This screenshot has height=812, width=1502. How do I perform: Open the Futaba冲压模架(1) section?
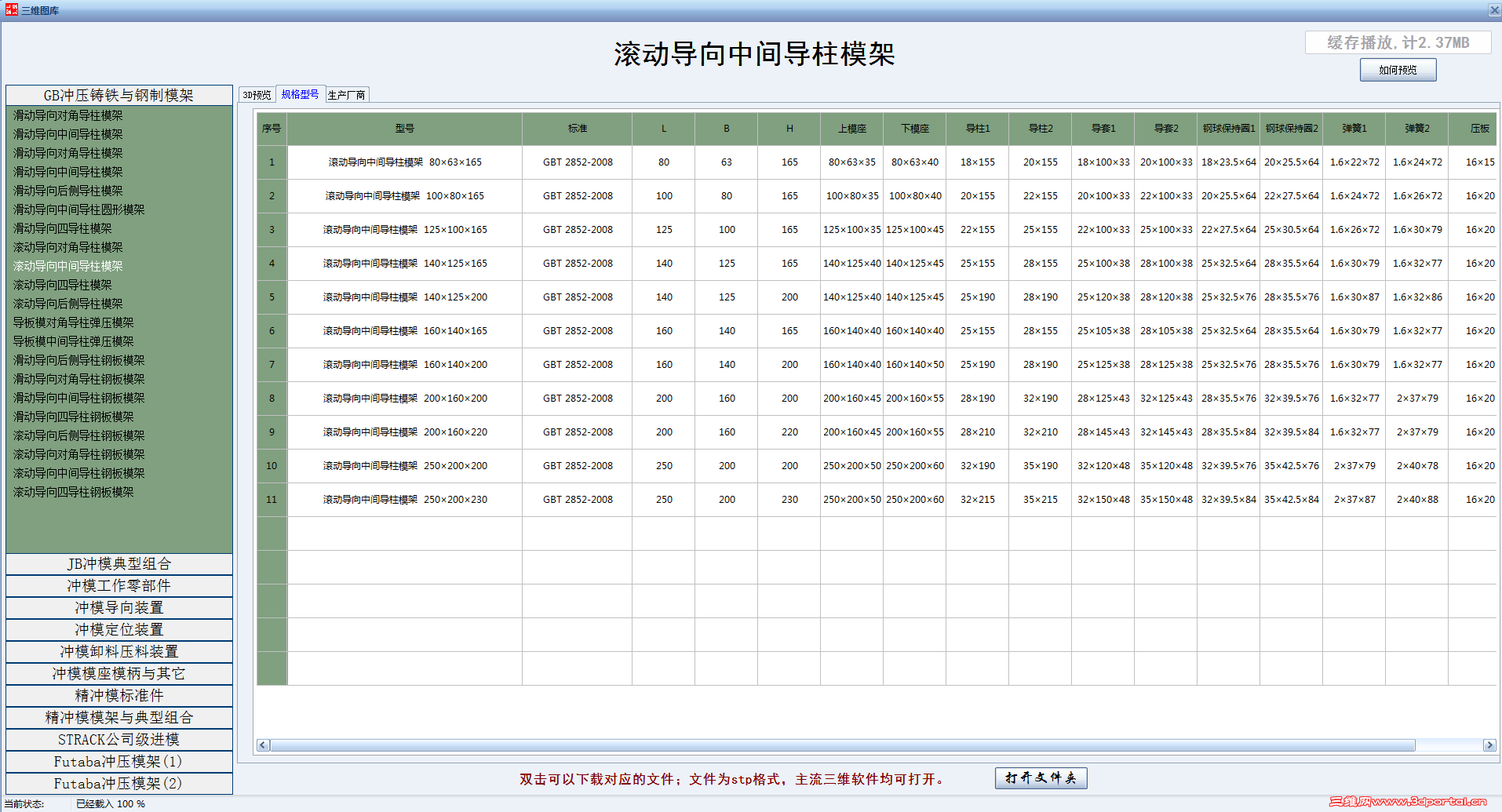point(119,762)
